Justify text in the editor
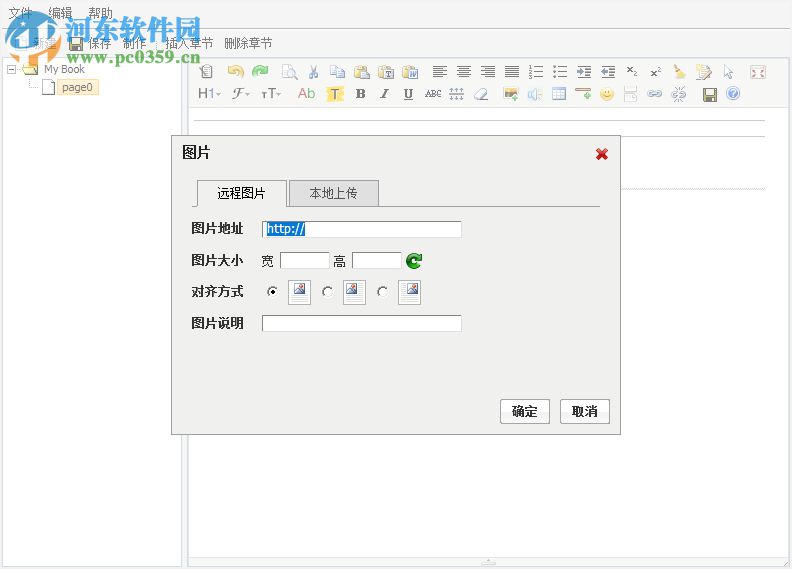The height and width of the screenshot is (569, 792). pyautogui.click(x=512, y=72)
